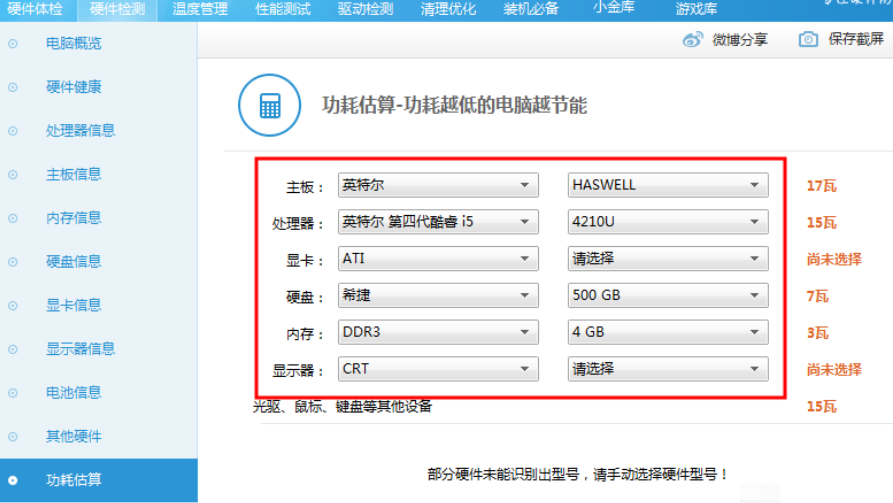This screenshot has width=893, height=503.
Task: Open 硬盘信息 in the sidebar
Action: tap(73, 262)
